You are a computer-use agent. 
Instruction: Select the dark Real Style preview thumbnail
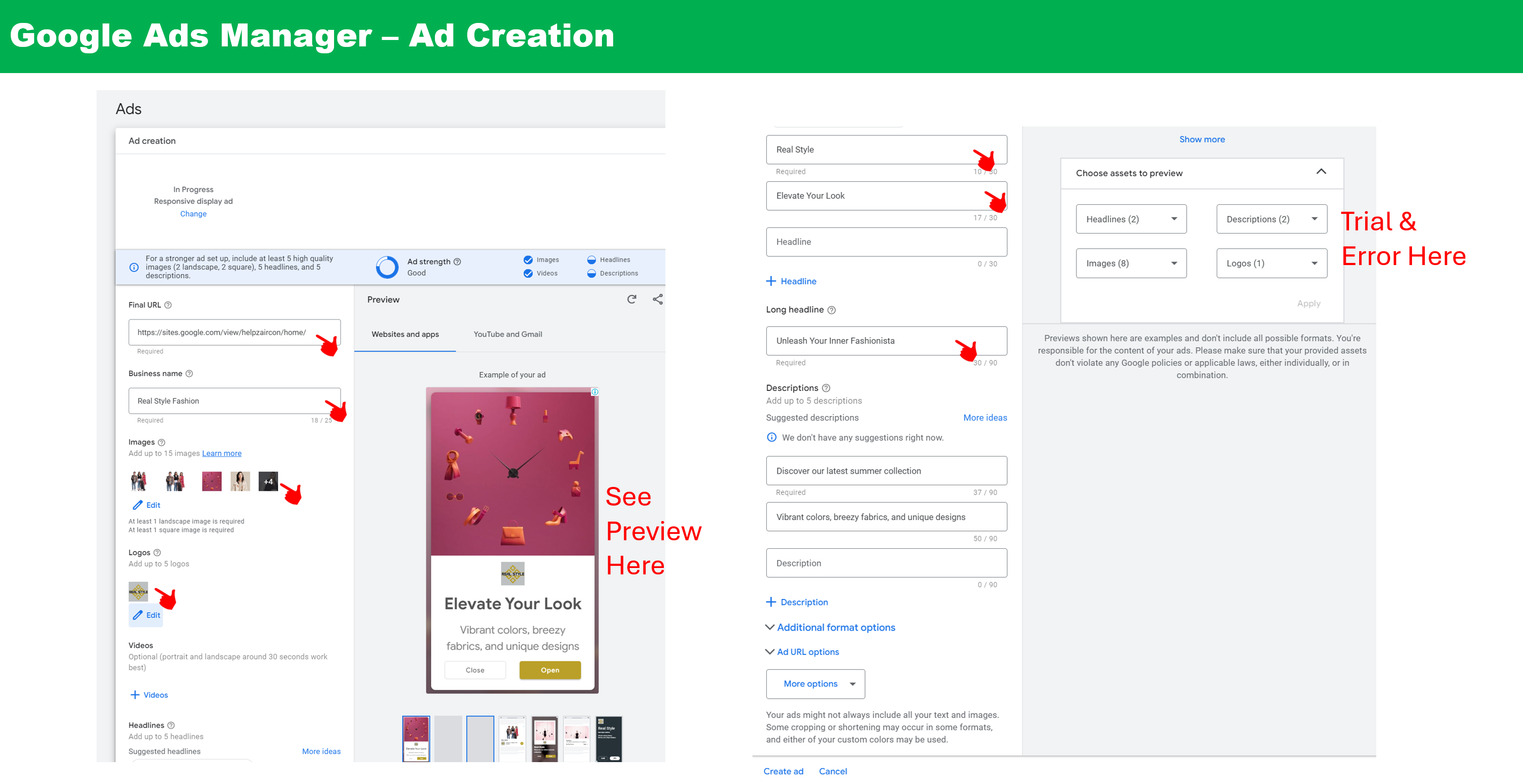[x=608, y=739]
